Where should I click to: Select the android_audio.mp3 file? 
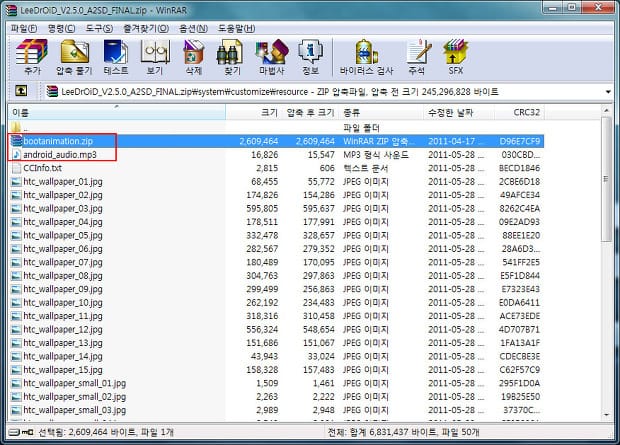[60, 155]
